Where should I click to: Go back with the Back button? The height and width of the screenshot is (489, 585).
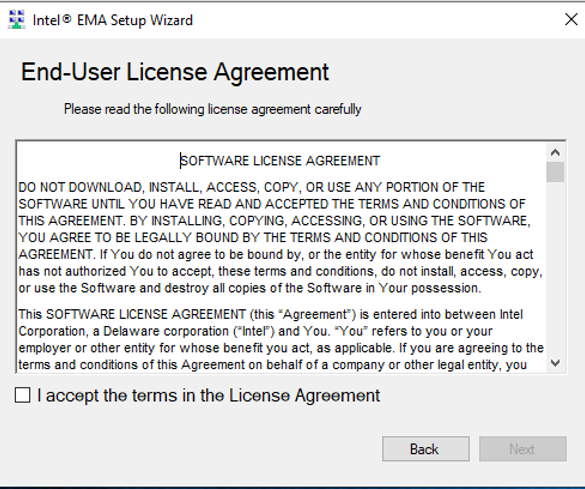(426, 449)
